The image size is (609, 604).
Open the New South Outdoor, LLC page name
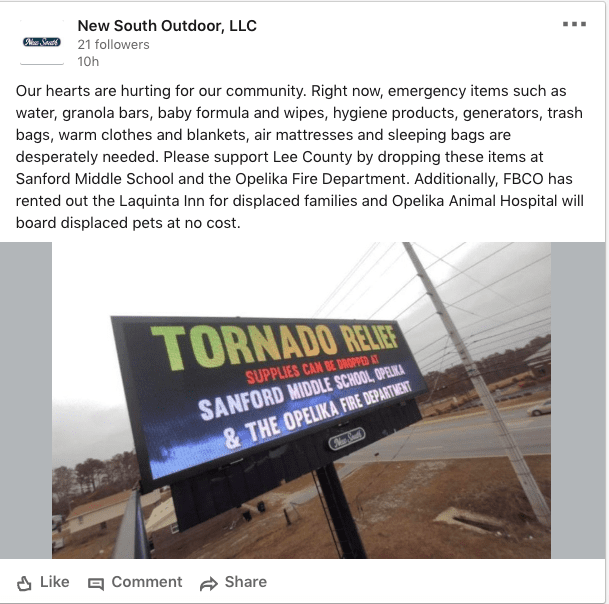[x=167, y=26]
